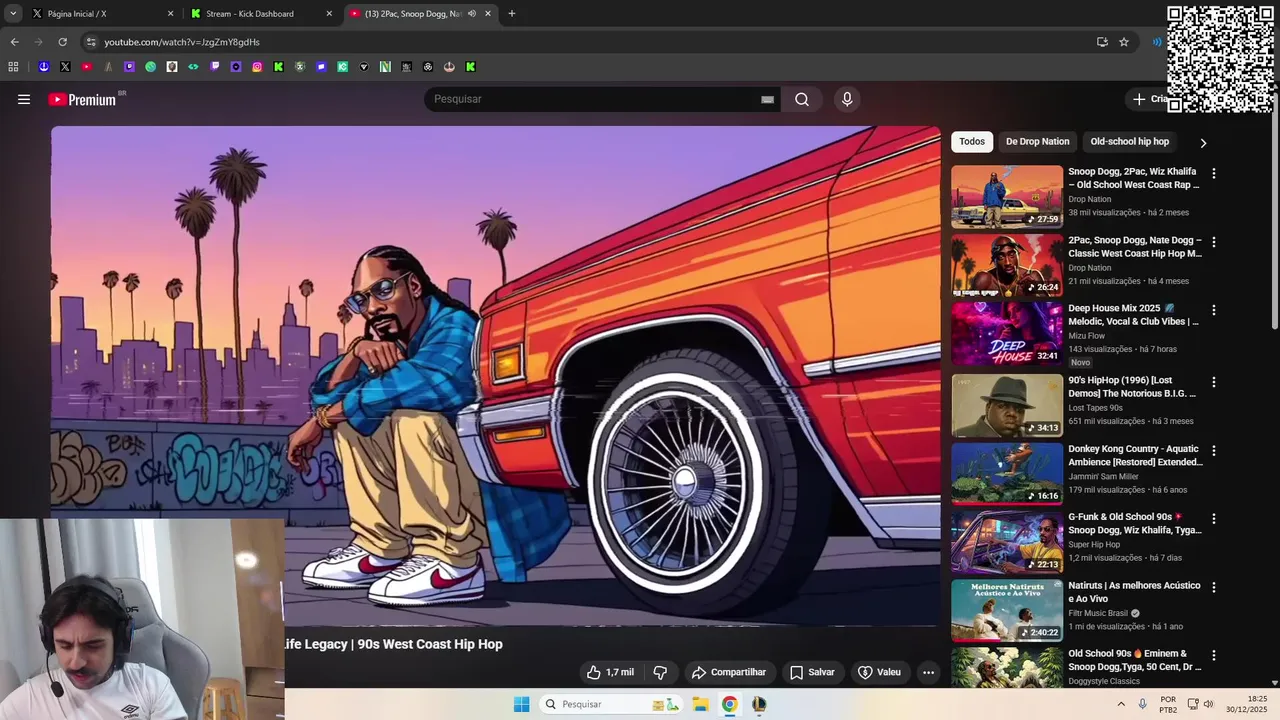Show hidden system tray icons chevron
Viewport: 1280px width, 720px height.
pyautogui.click(x=1121, y=704)
